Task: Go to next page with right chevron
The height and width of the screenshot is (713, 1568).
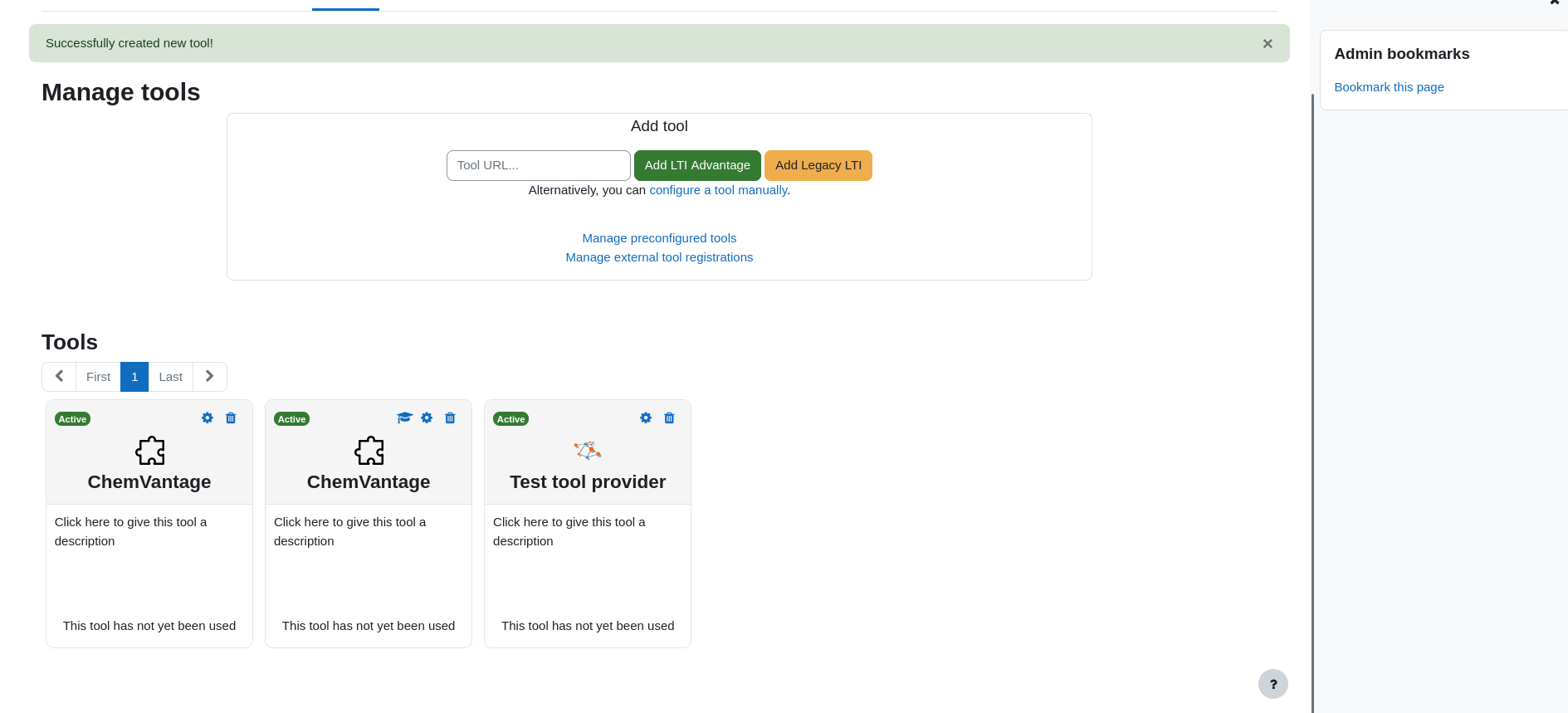Action: click(x=210, y=377)
